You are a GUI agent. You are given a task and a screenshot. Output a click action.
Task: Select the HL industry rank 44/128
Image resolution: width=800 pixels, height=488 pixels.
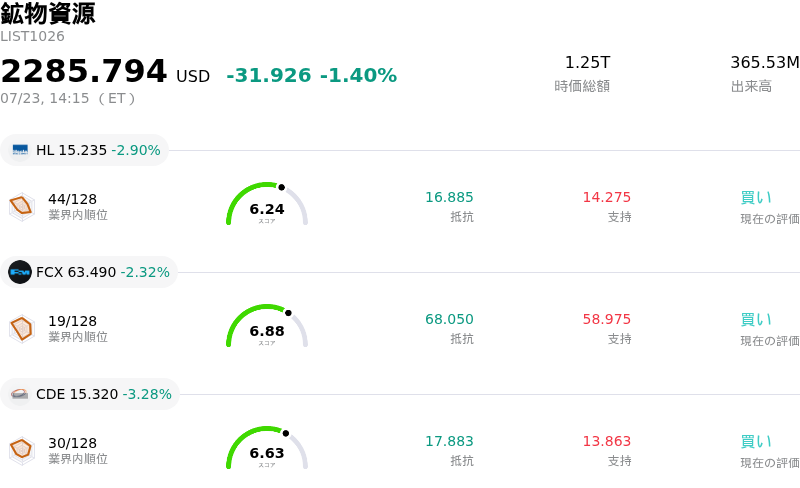72,199
